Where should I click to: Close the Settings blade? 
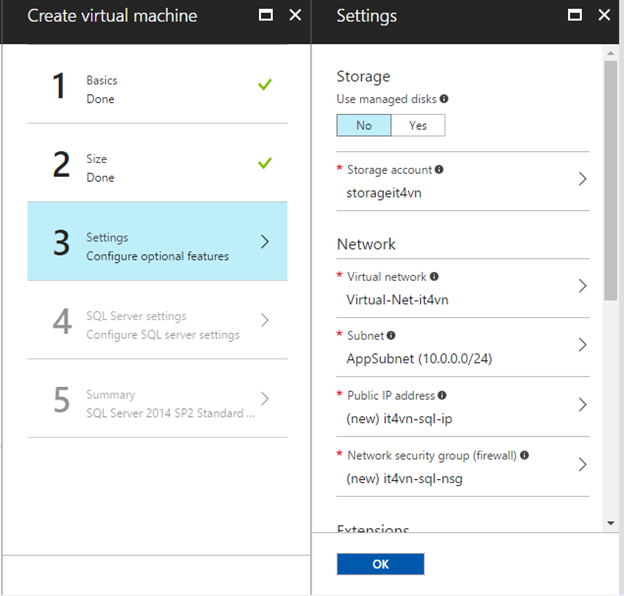click(x=603, y=15)
